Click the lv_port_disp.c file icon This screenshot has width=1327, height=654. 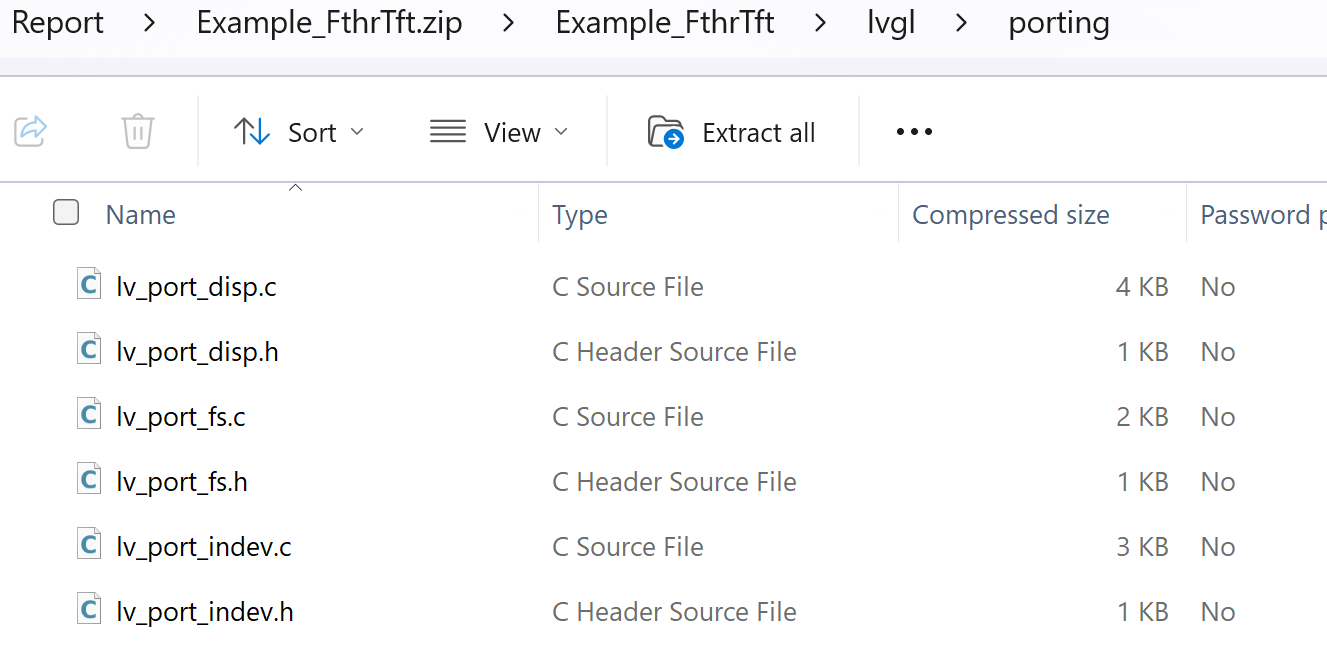tap(89, 285)
